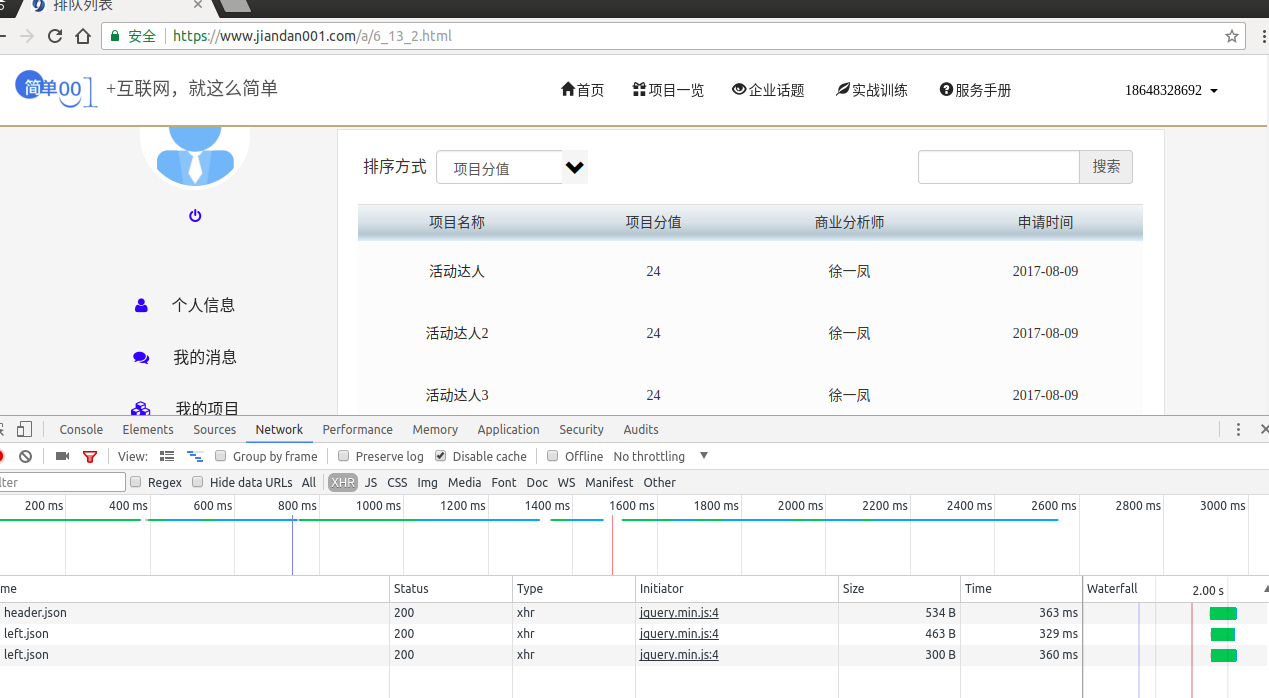Image resolution: width=1269 pixels, height=698 pixels.
Task: Open the 项目一览 navigation item
Action: pyautogui.click(x=668, y=90)
